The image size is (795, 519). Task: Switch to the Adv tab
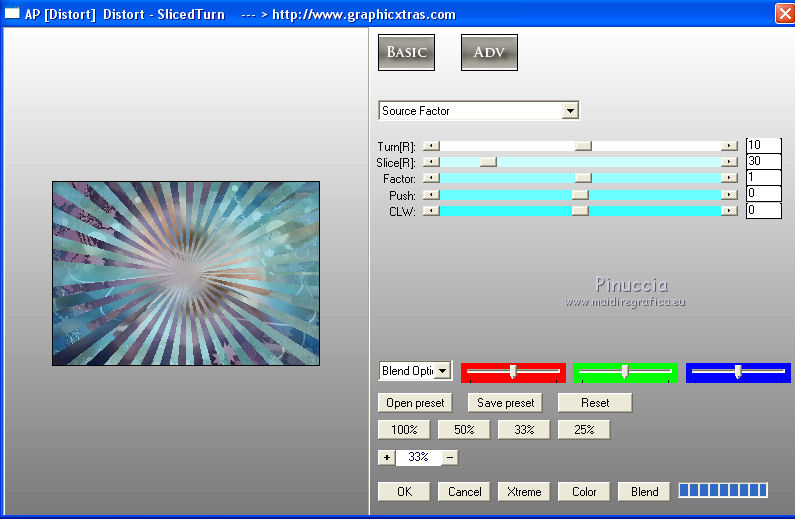tap(489, 52)
